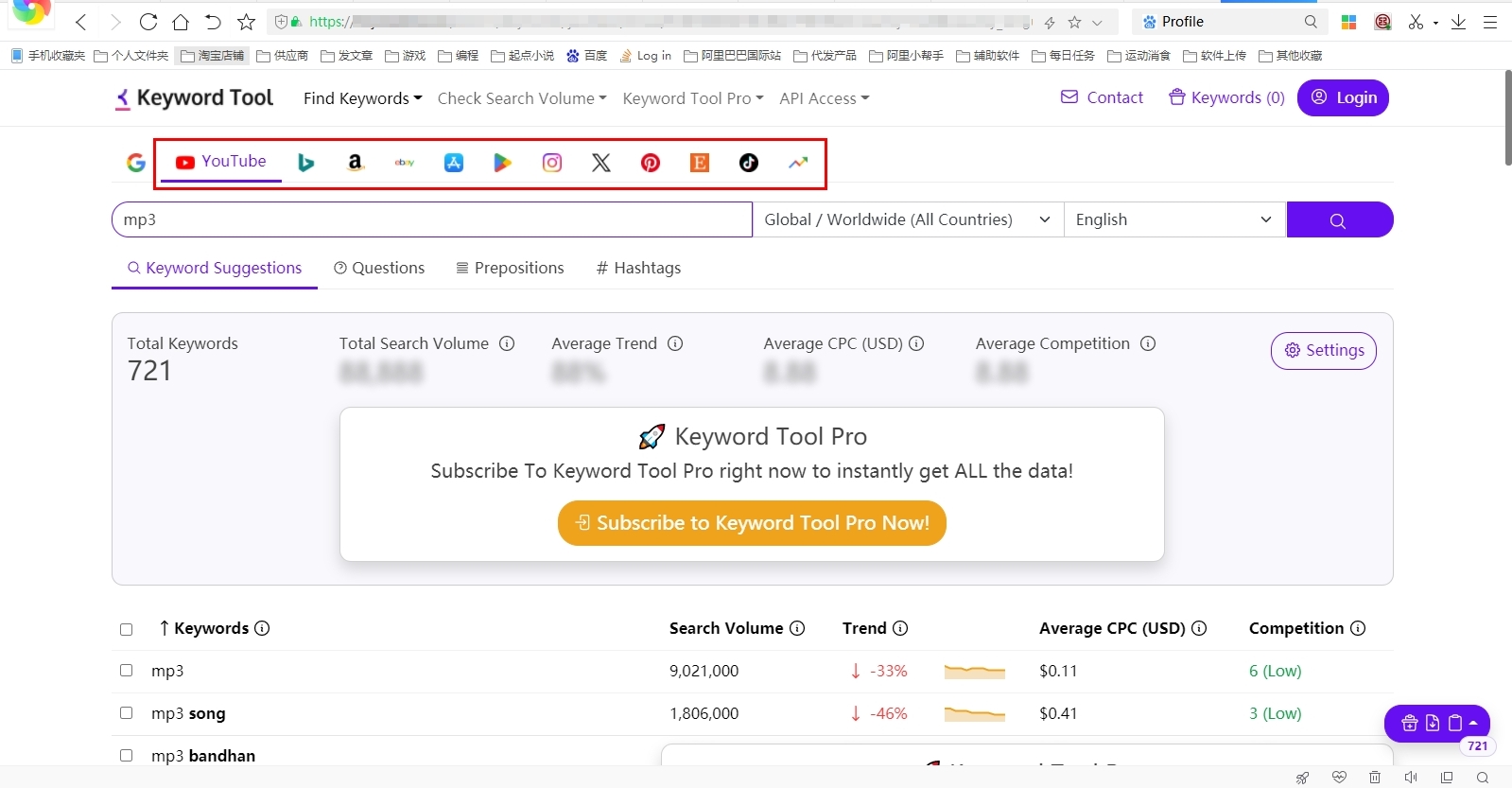
Task: Open the Global / Worldwide country dropdown
Action: [x=908, y=219]
